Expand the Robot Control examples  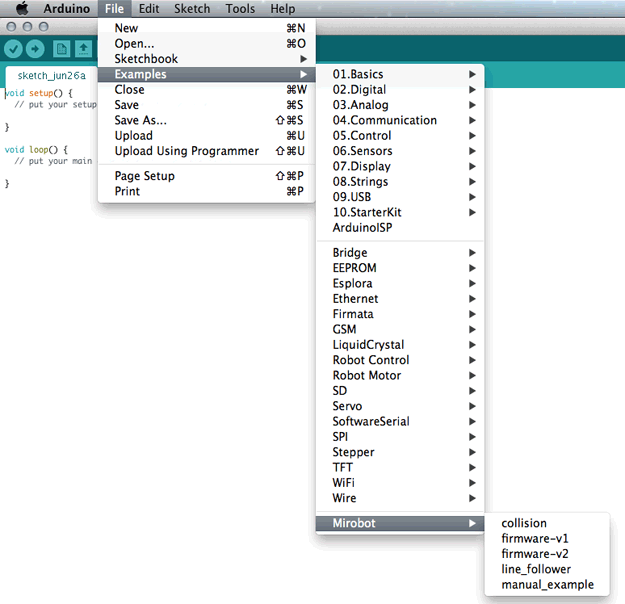click(x=400, y=360)
